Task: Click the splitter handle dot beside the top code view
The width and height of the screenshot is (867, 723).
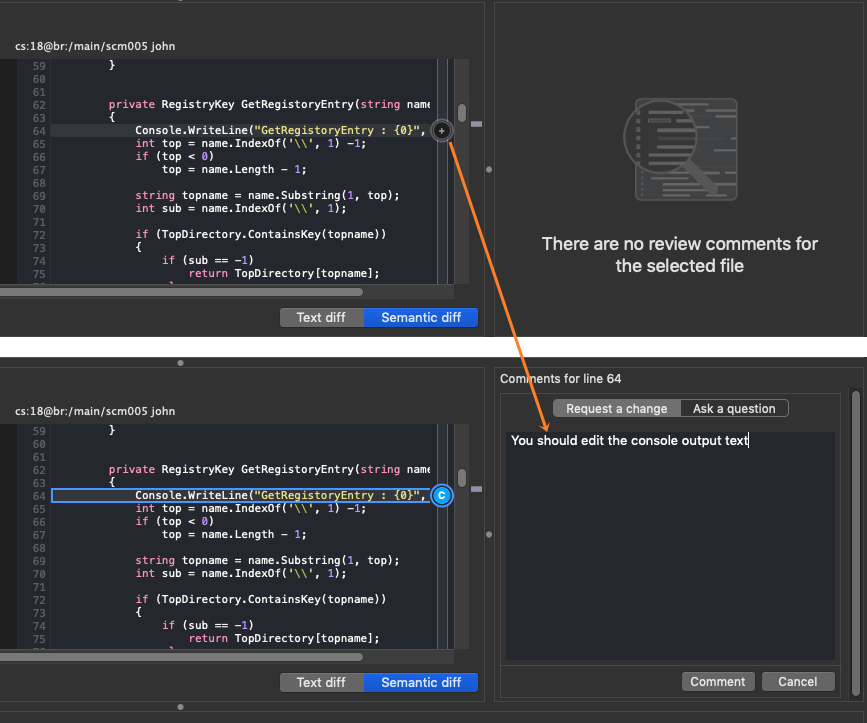Action: click(489, 170)
